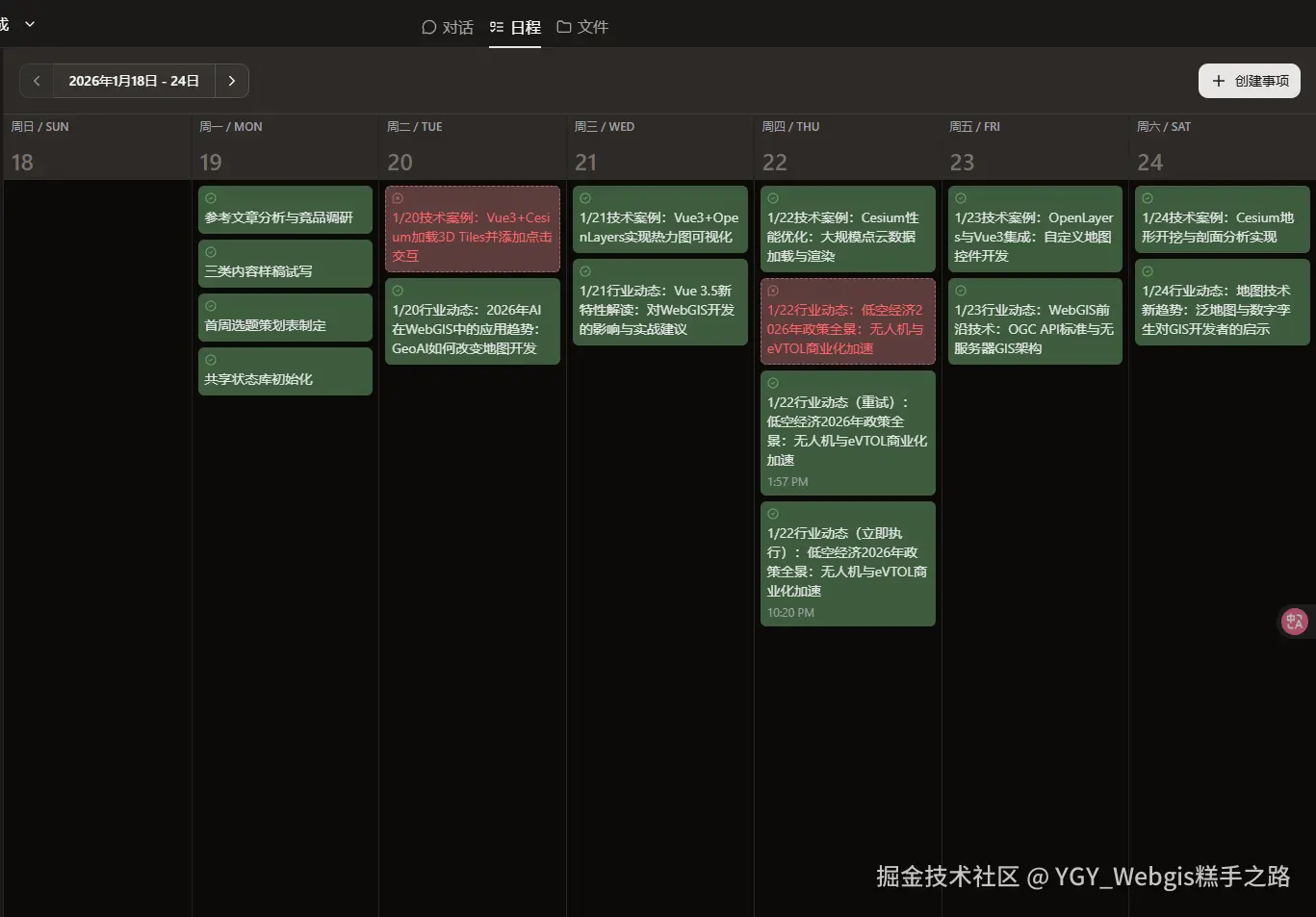Switch to the 日程 tab
Viewport: 1316px width, 917px height.
click(515, 27)
